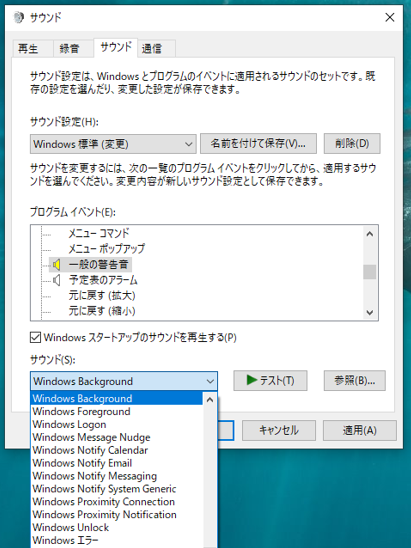This screenshot has height=548, width=411.
Task: Click the speaker icon next to 一般の警告音
Action: pyautogui.click(x=57, y=265)
